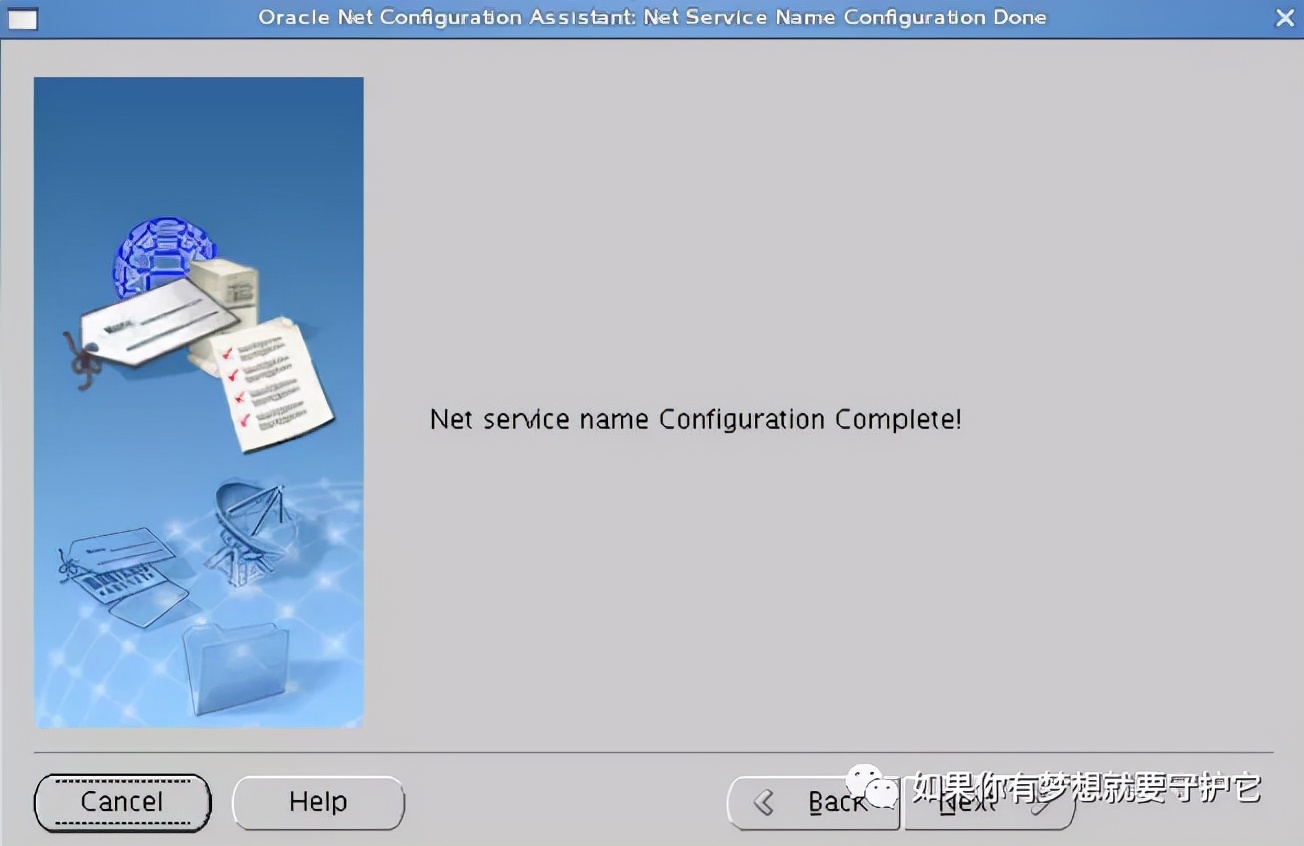Click the Cancel button

click(x=122, y=802)
